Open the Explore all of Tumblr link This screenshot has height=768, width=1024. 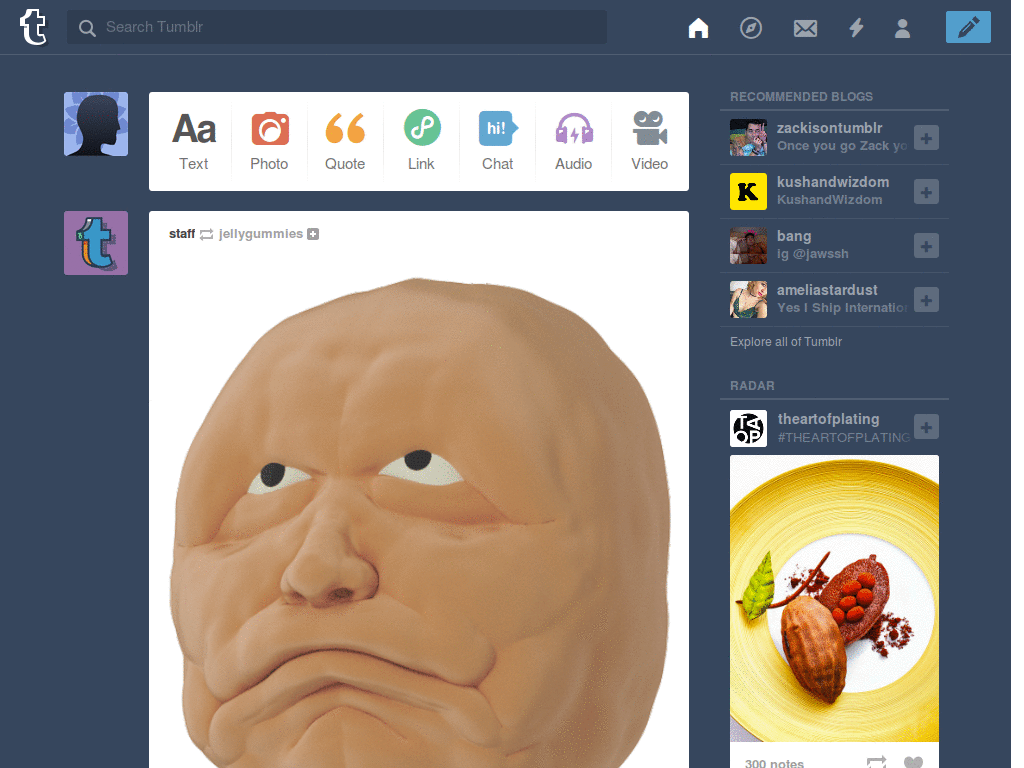coord(786,342)
